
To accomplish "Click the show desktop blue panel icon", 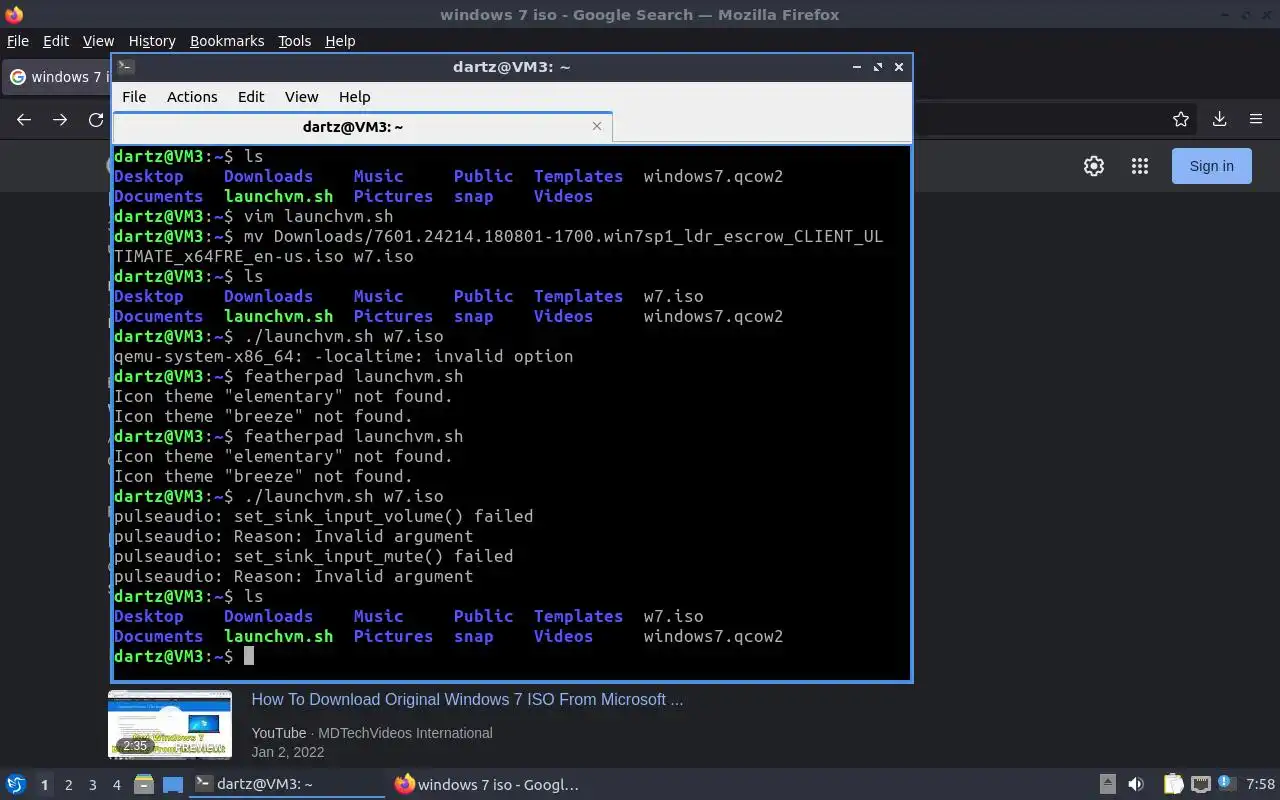I will point(173,784).
